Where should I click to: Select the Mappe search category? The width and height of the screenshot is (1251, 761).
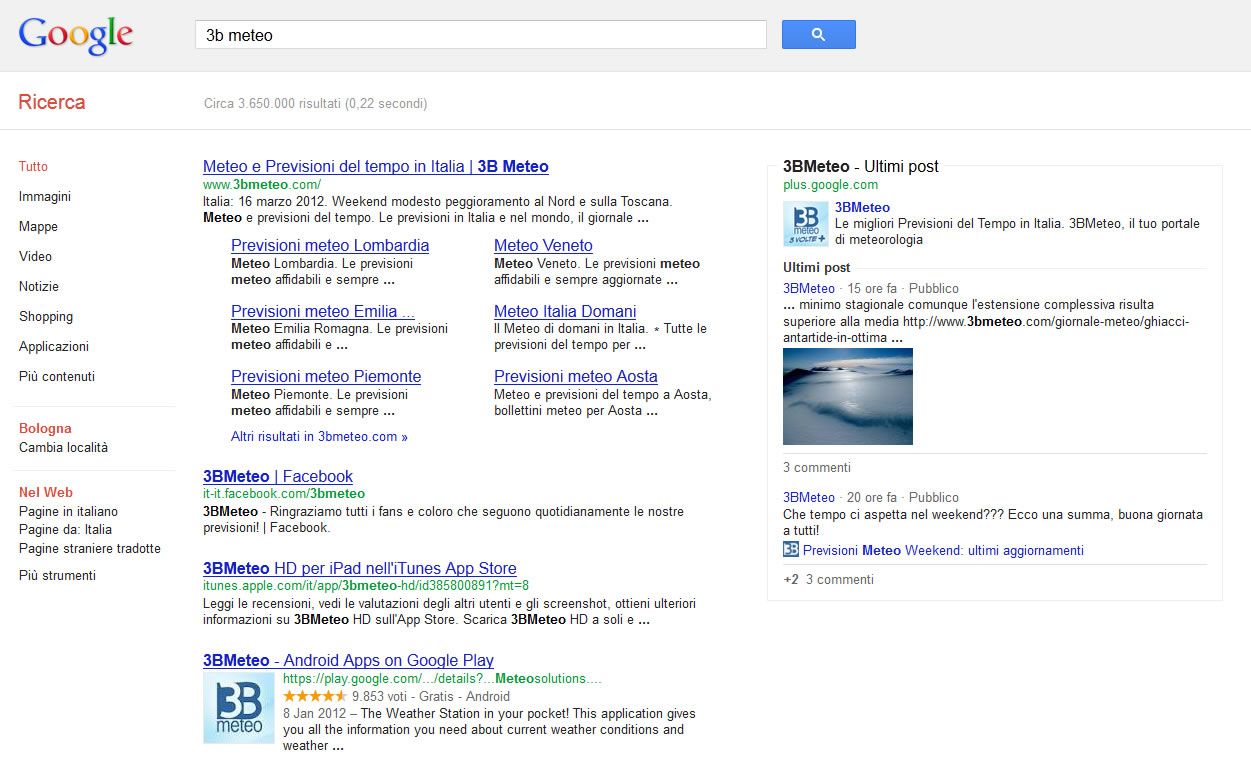tap(38, 227)
